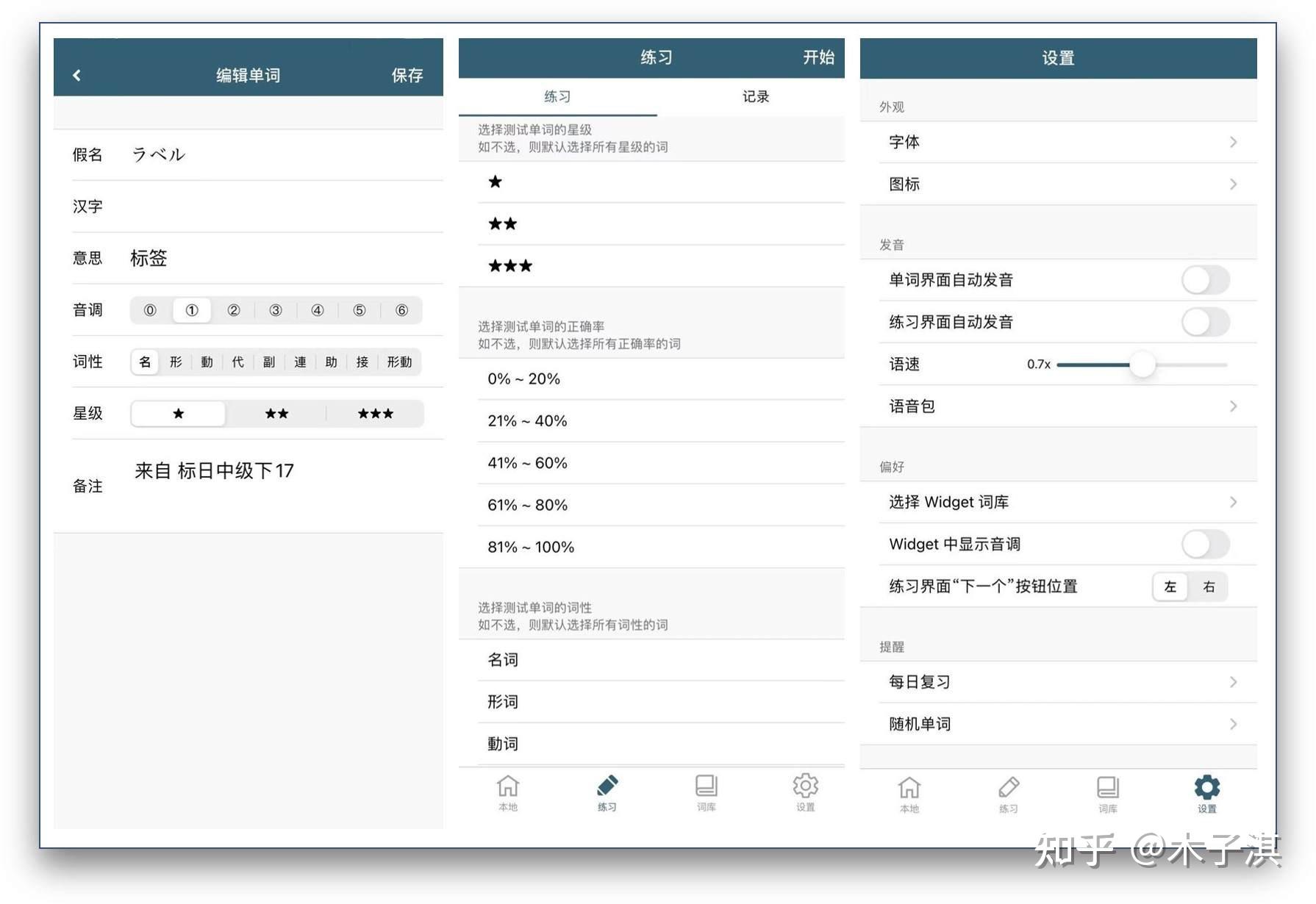Adjust 语速 speed slider handle
Image resolution: width=1316 pixels, height=904 pixels.
[x=1142, y=365]
